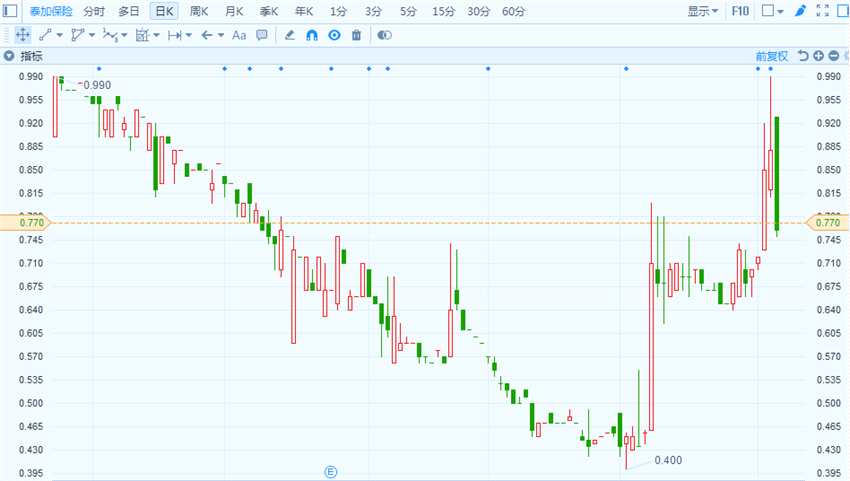Zoom in the chart with plus icon
The image size is (850, 481).
click(819, 55)
